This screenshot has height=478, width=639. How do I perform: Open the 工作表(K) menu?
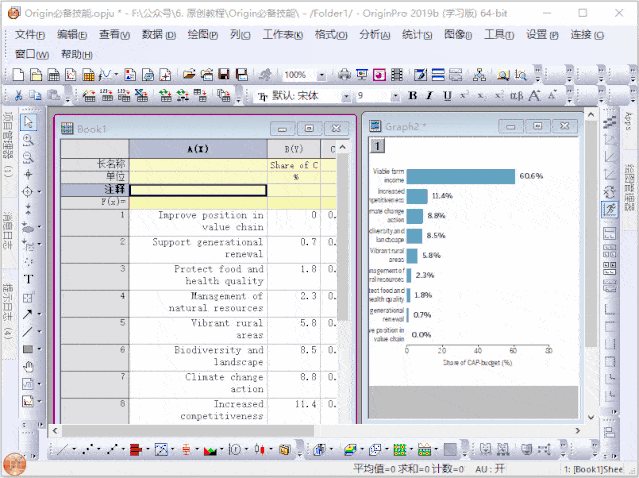(x=282, y=35)
